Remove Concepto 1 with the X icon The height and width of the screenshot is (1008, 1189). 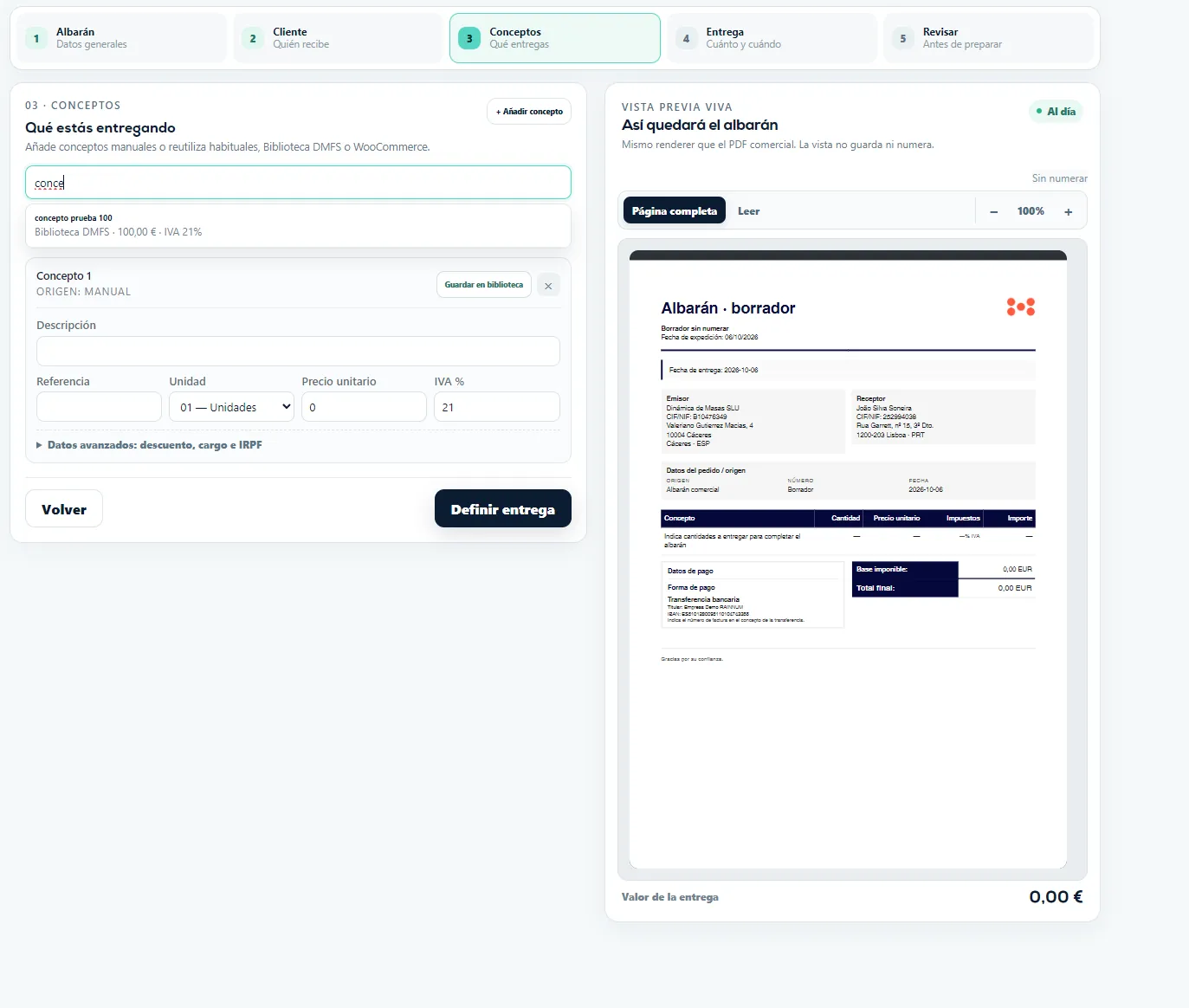pyautogui.click(x=548, y=285)
